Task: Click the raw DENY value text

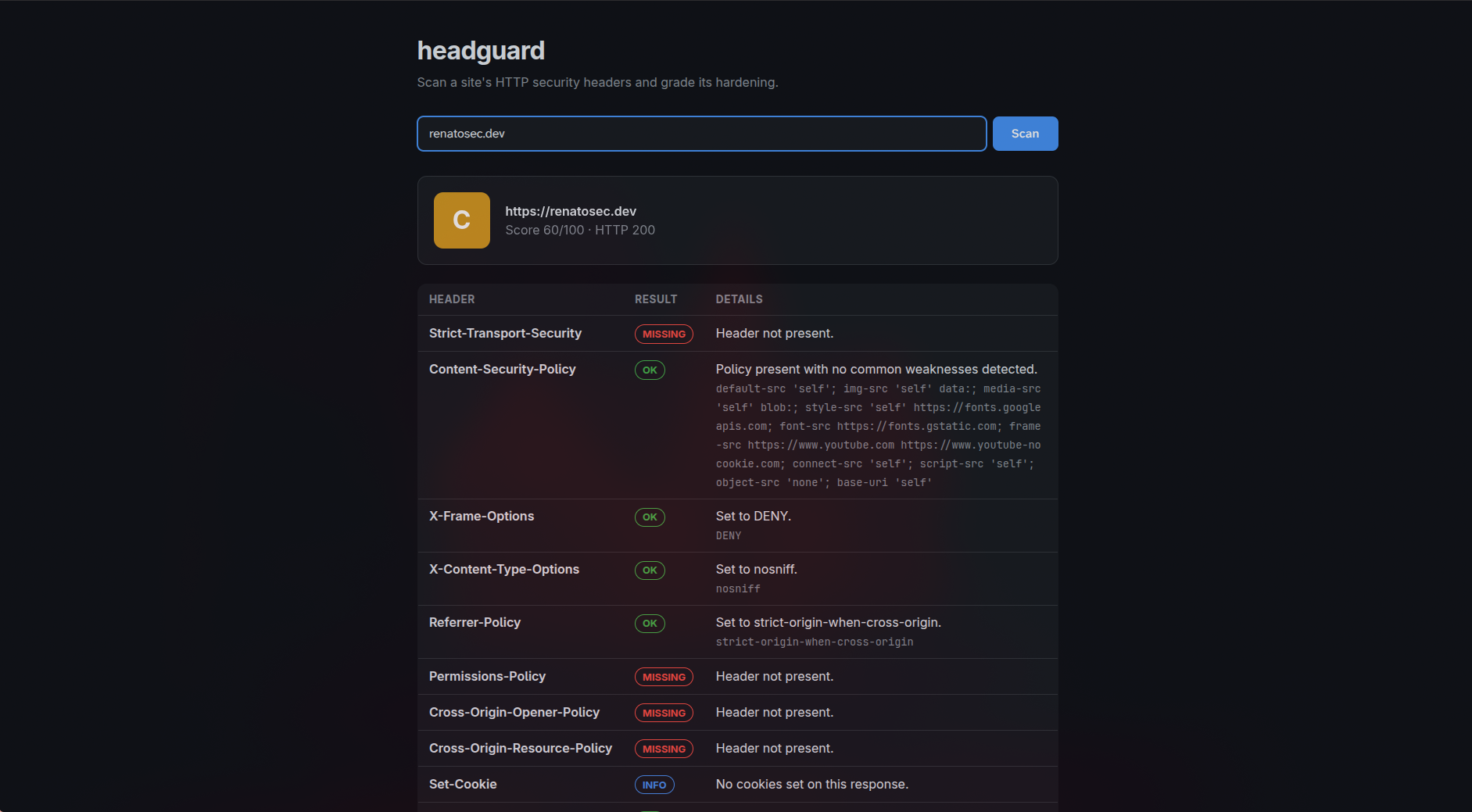Action: [x=729, y=535]
